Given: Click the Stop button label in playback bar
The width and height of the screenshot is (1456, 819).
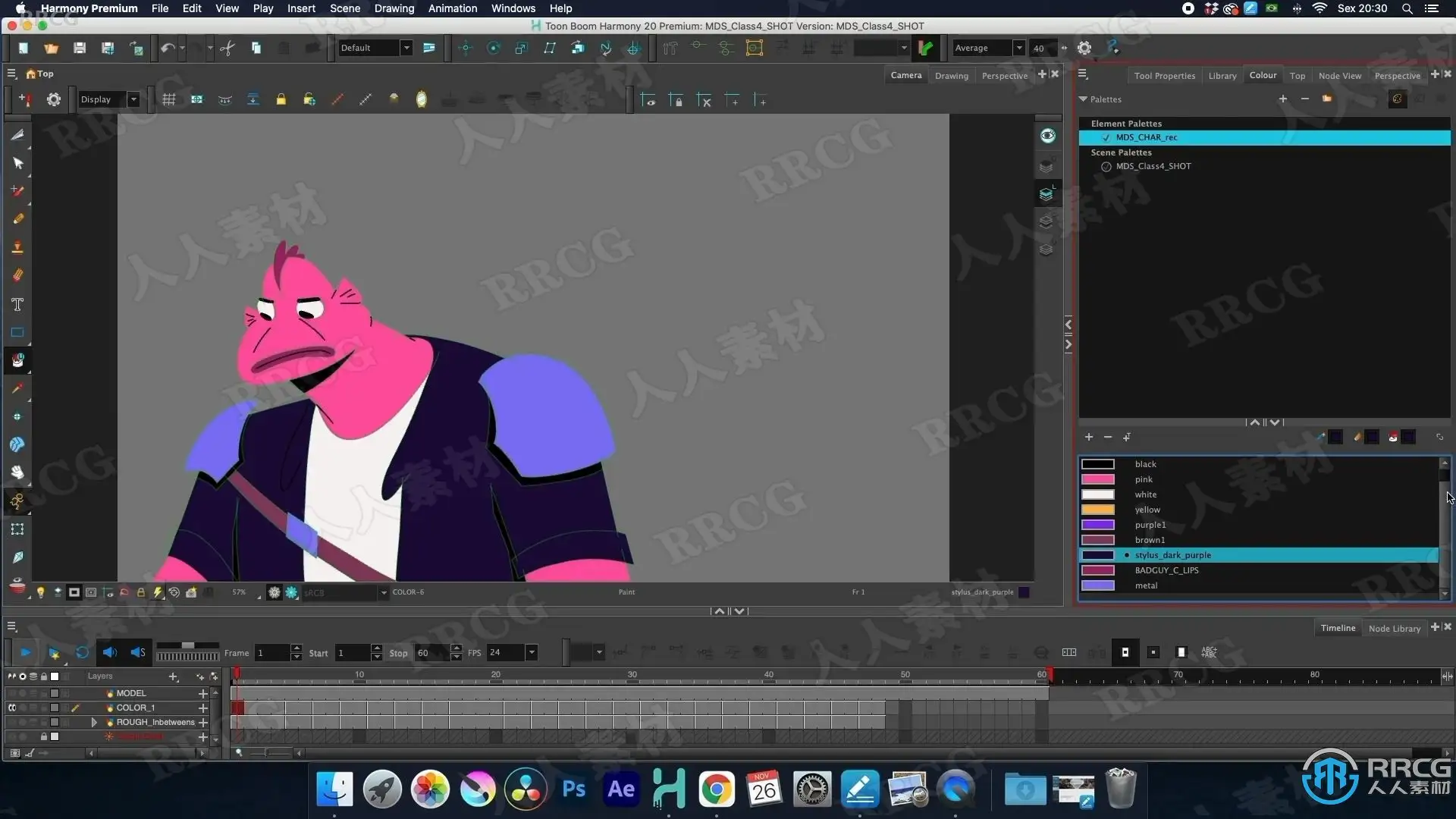Looking at the screenshot, I should coord(398,653).
